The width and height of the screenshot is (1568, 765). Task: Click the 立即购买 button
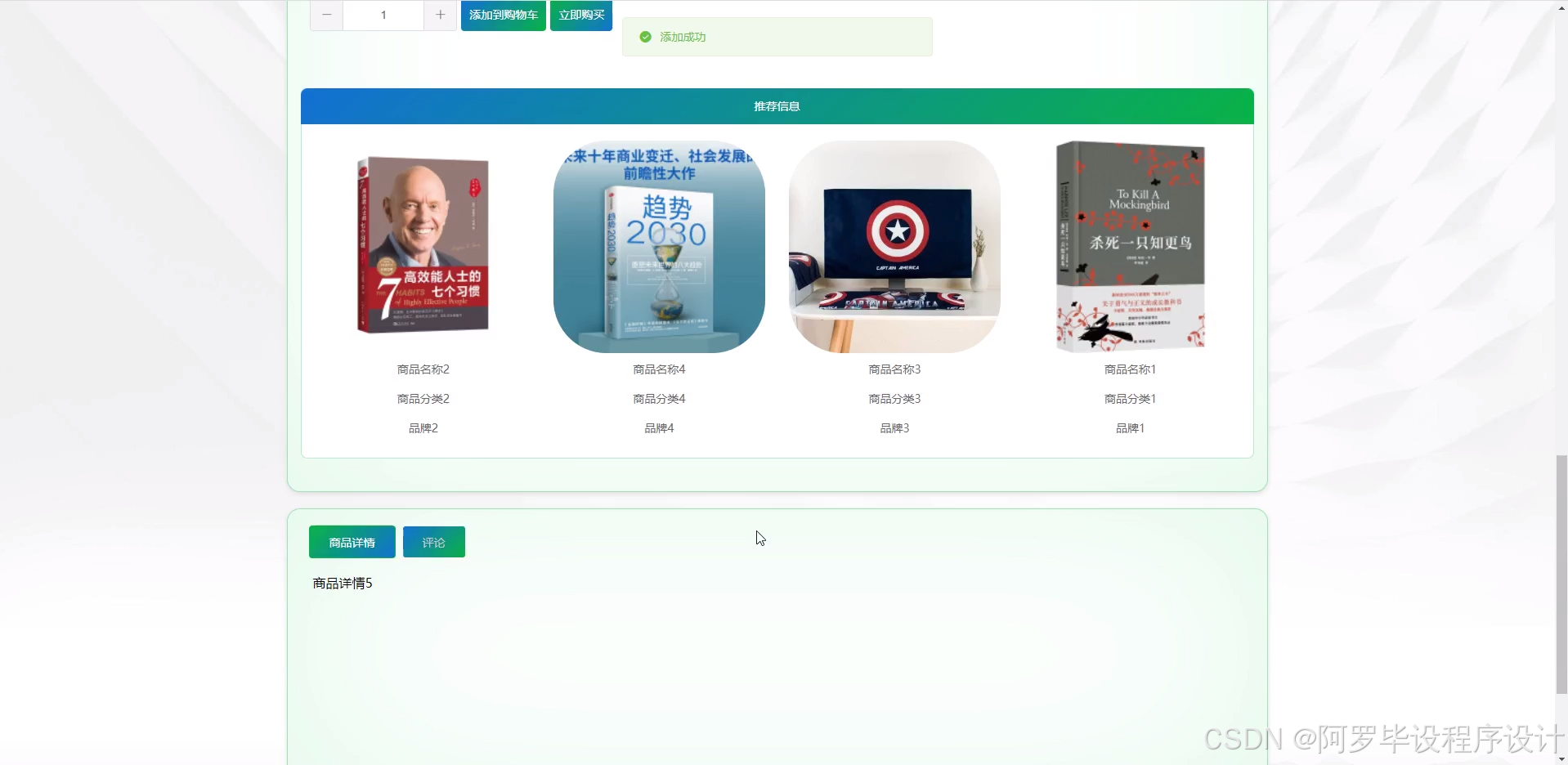[x=581, y=16]
